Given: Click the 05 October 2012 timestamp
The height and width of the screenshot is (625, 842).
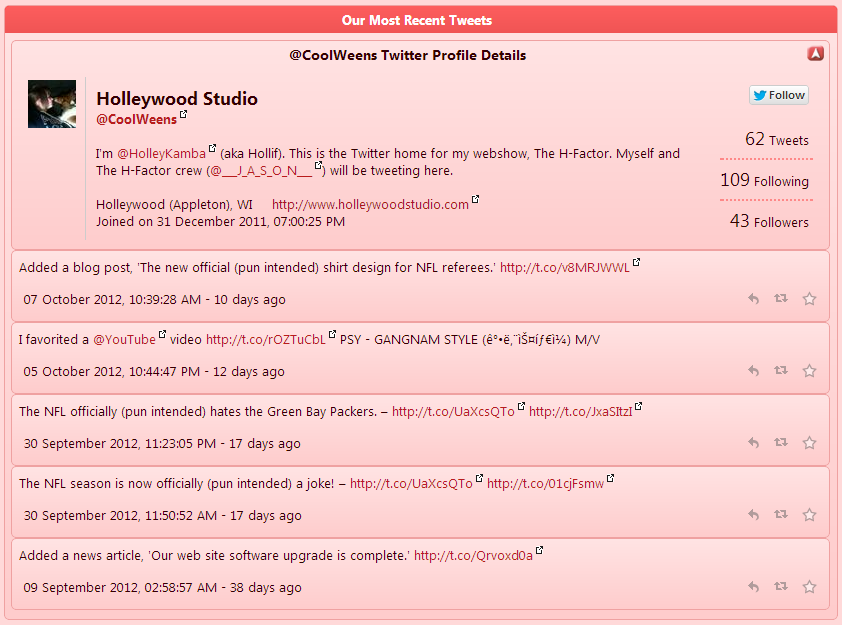Looking at the screenshot, I should click(x=154, y=372).
